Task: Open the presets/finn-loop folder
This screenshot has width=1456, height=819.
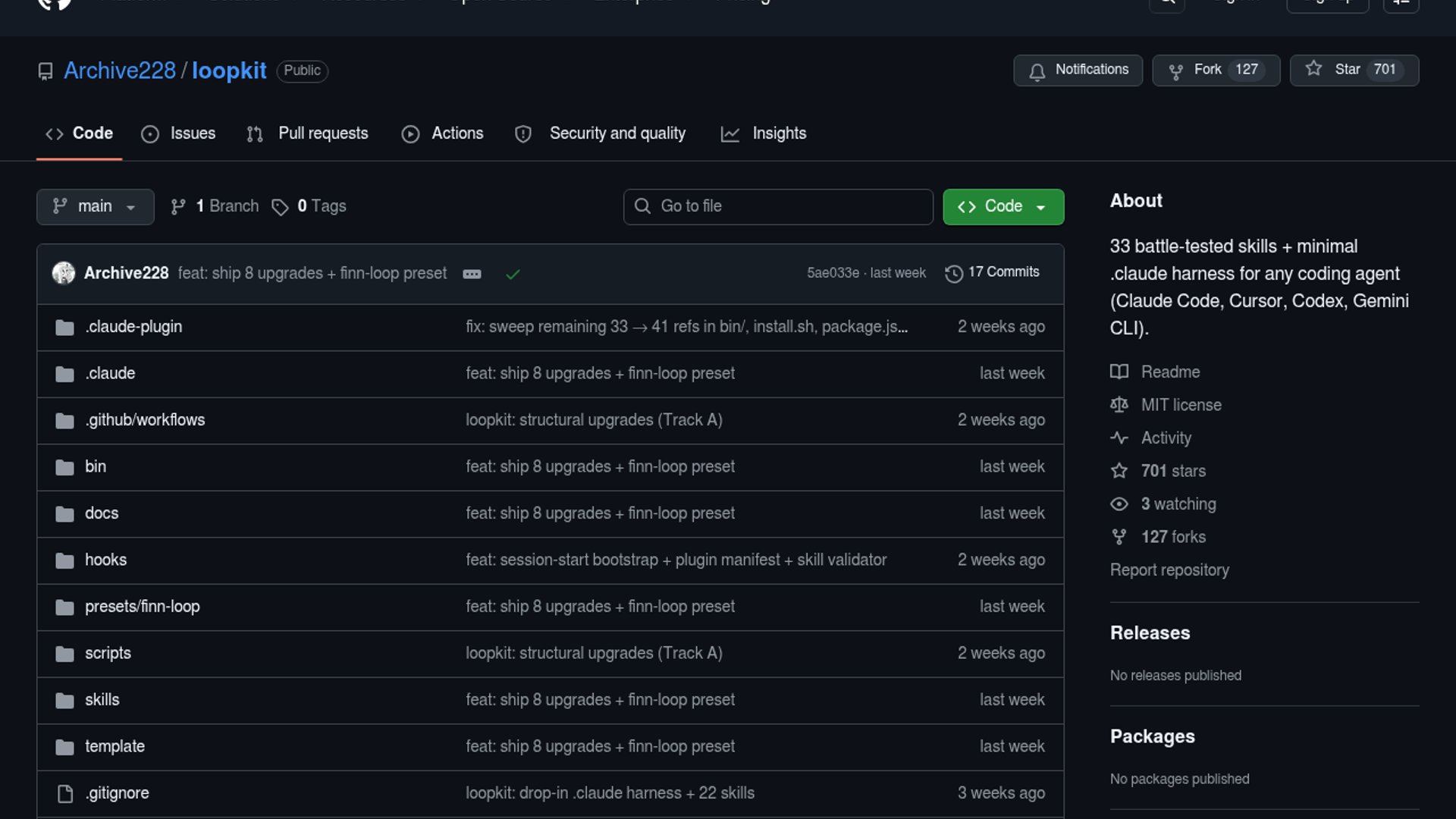Action: pos(143,607)
